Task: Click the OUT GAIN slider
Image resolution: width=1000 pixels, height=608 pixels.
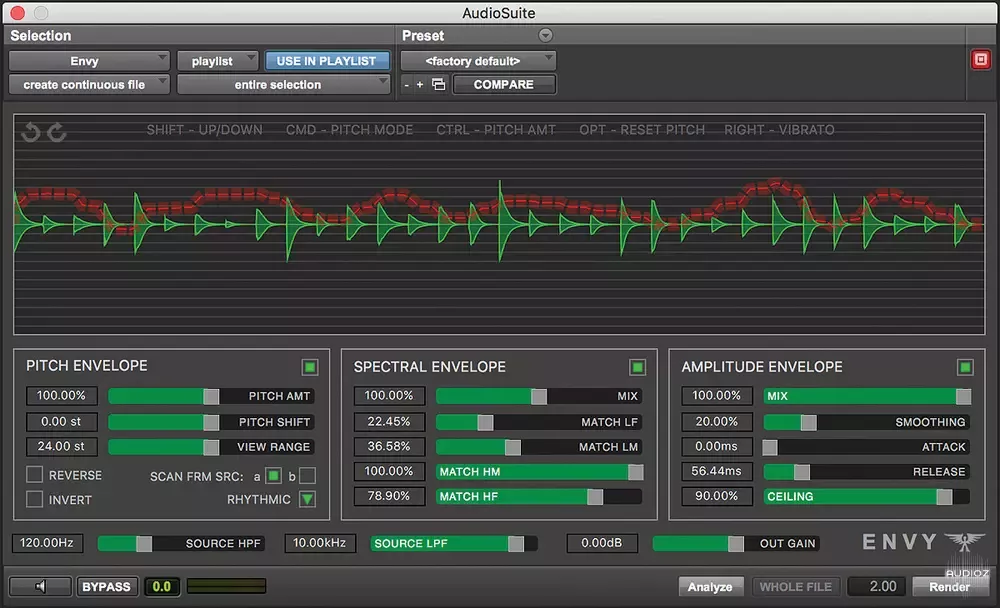Action: pos(736,543)
